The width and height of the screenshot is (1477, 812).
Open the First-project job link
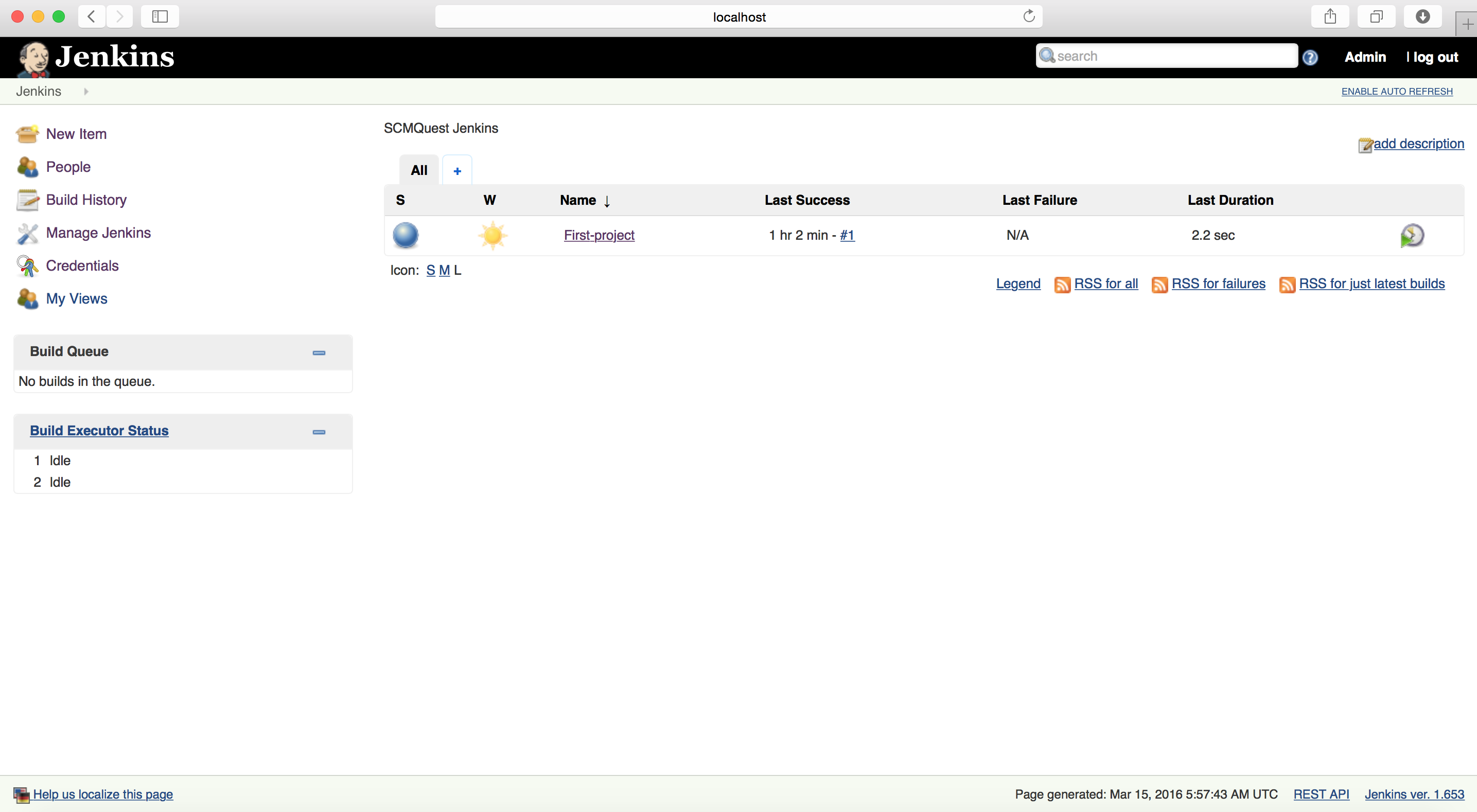click(599, 235)
